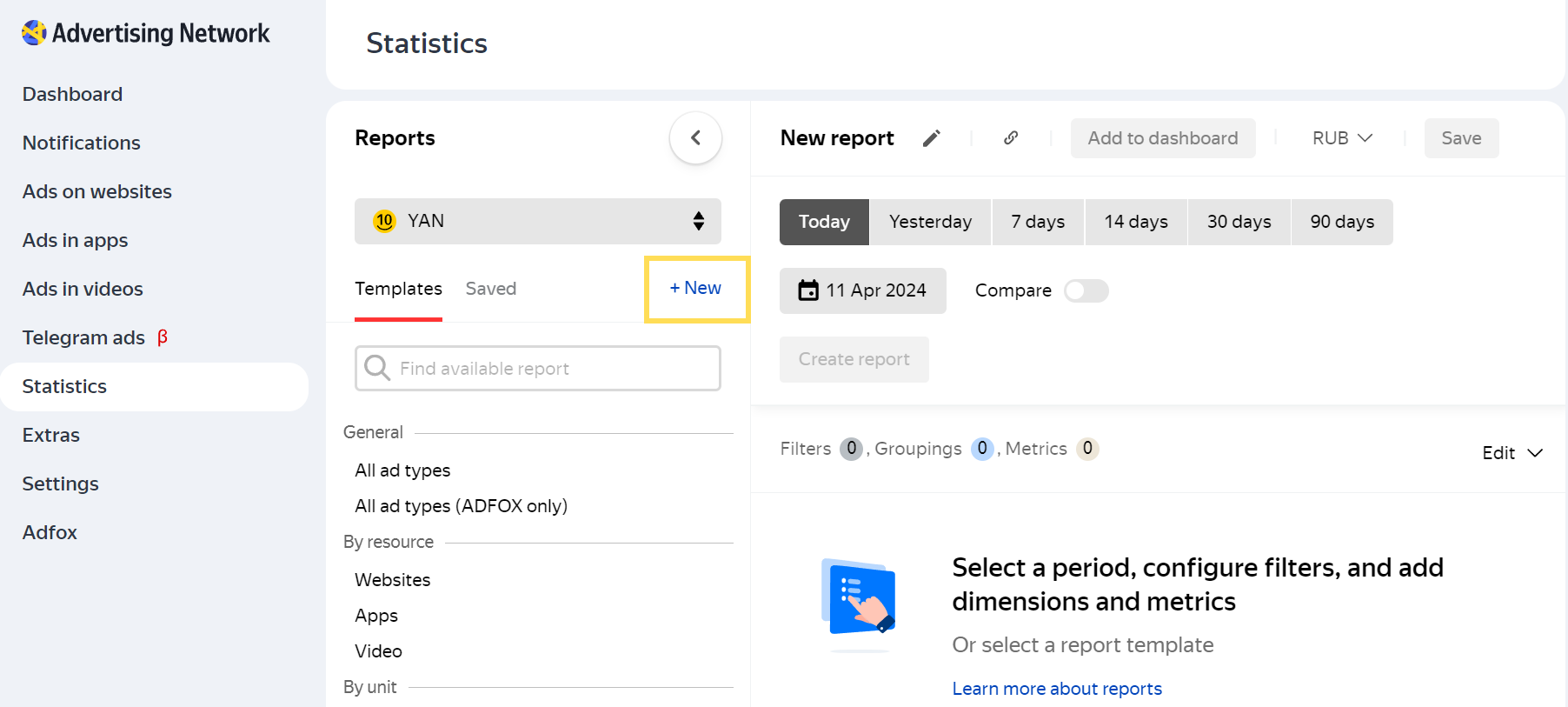Click the copy link icon
Viewport: 1568px width, 707px height.
[x=1011, y=138]
